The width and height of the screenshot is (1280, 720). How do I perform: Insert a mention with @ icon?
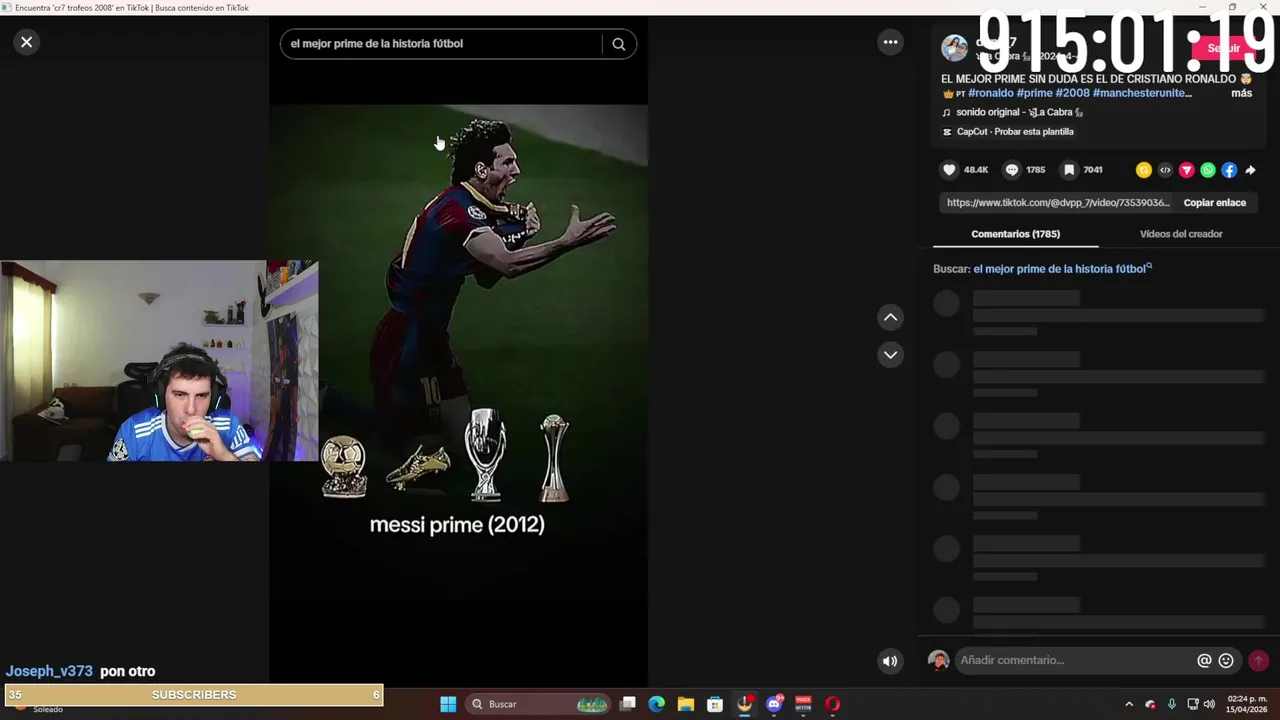click(x=1204, y=661)
